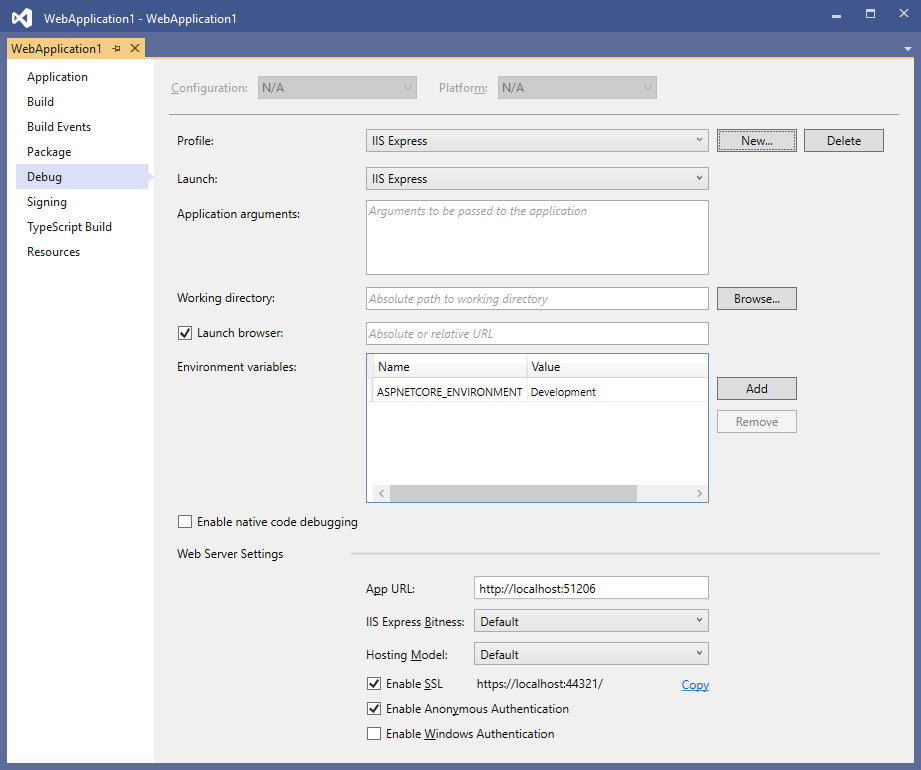Click right scroll arrow in environment variables grid
Viewport: 921px width, 770px height.
pyautogui.click(x=700, y=493)
